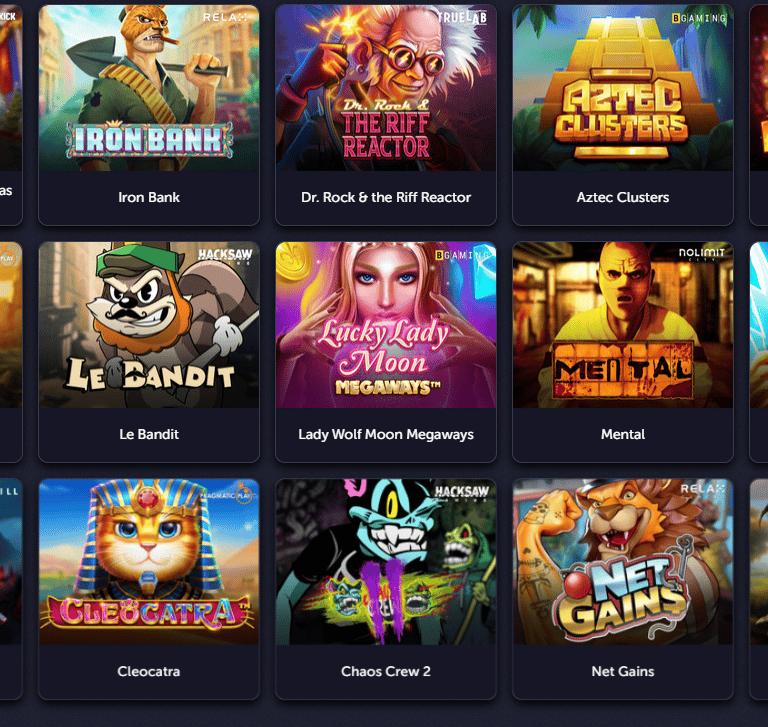Screen dimensions: 768x727
Task: Open the Chaos Crew 2 artwork
Action: tap(386, 562)
